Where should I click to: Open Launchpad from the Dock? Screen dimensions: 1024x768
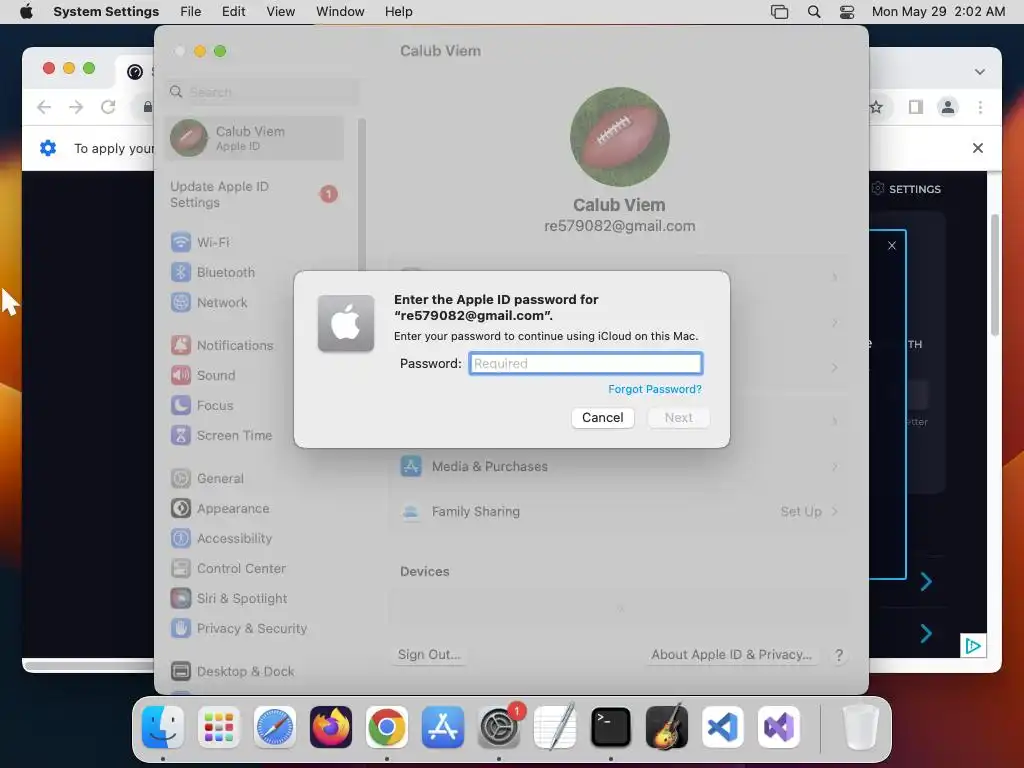tap(219, 727)
